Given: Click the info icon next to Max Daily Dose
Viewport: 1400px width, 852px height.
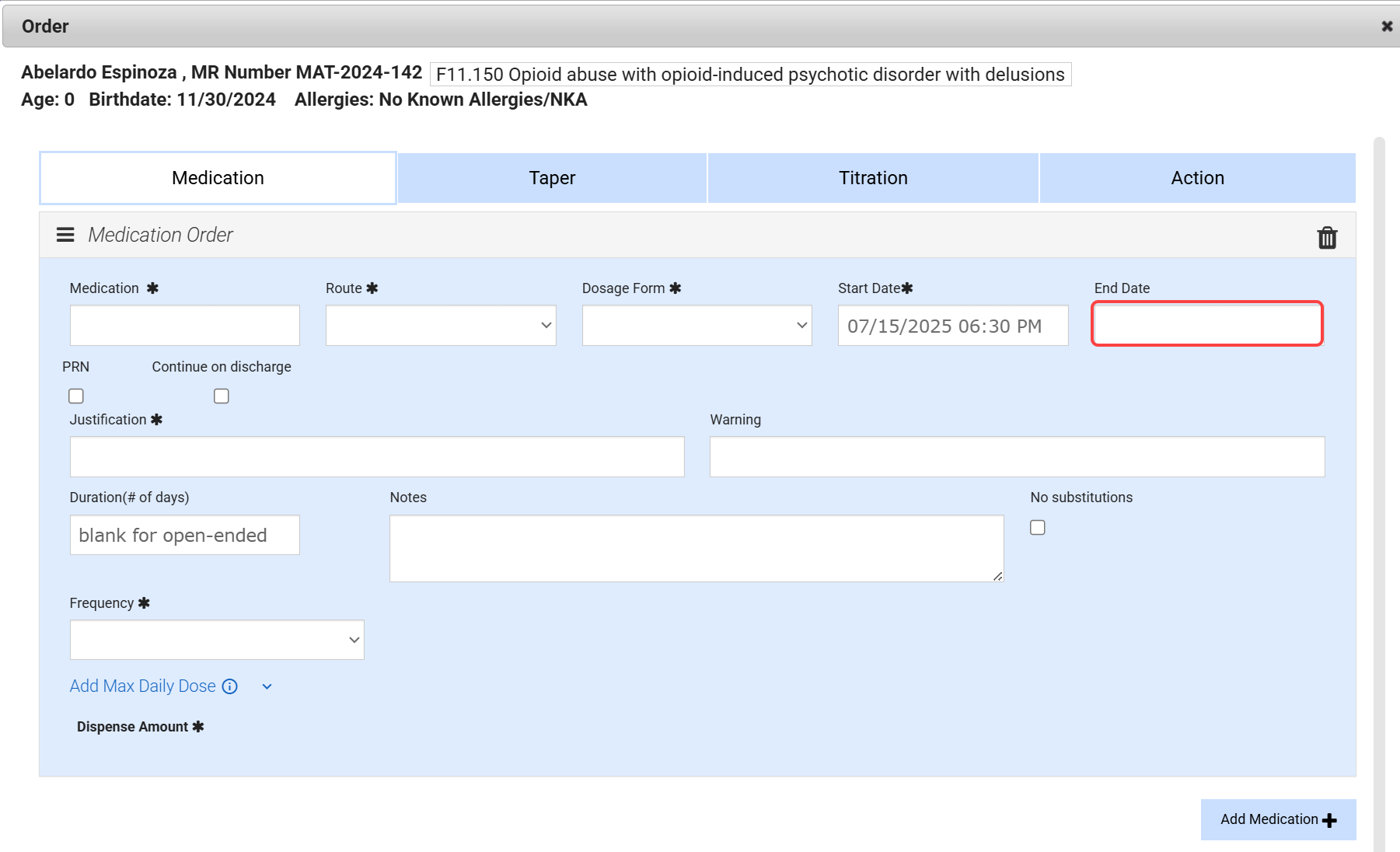Looking at the screenshot, I should coord(229,686).
